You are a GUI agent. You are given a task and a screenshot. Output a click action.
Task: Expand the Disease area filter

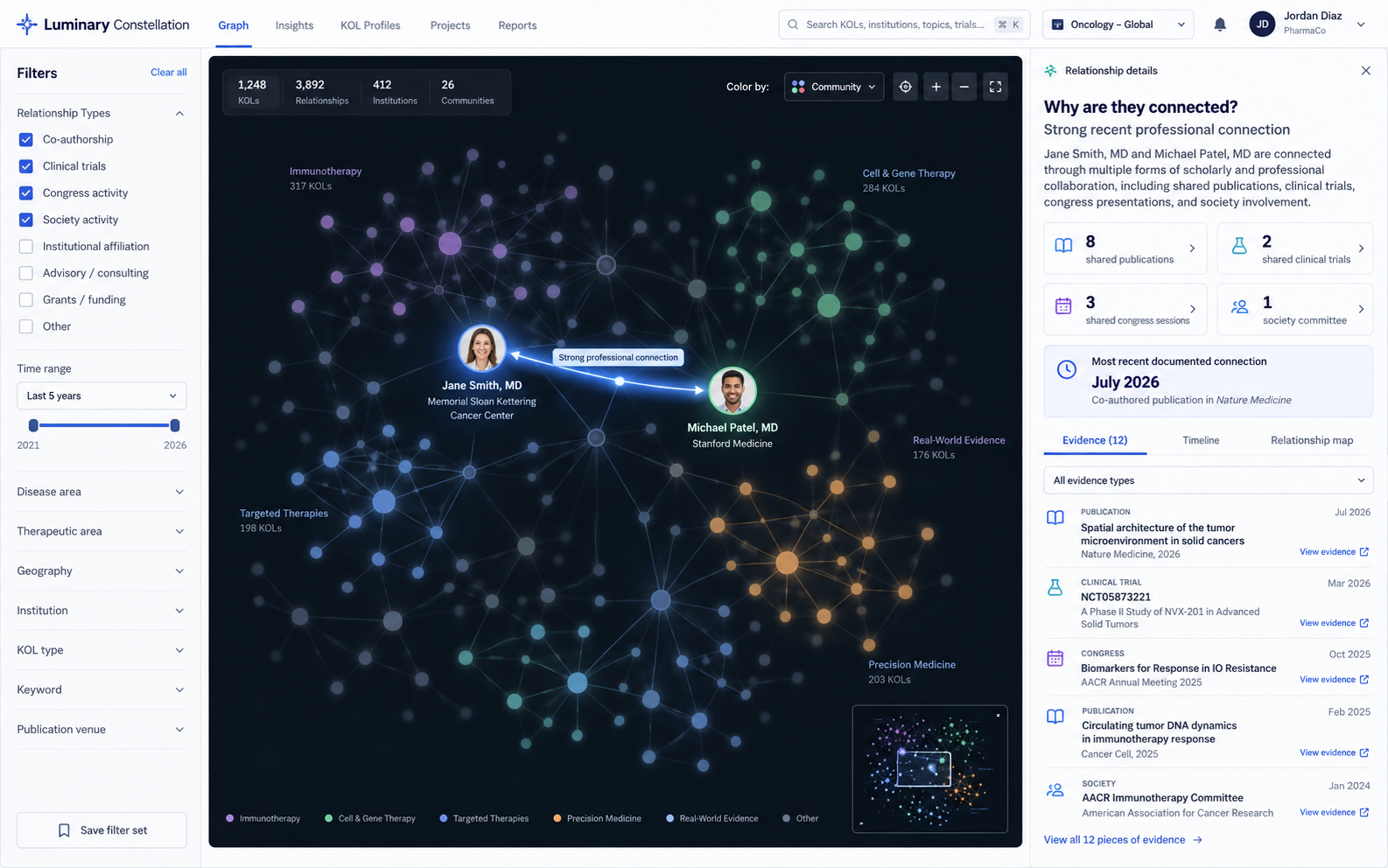coord(102,492)
